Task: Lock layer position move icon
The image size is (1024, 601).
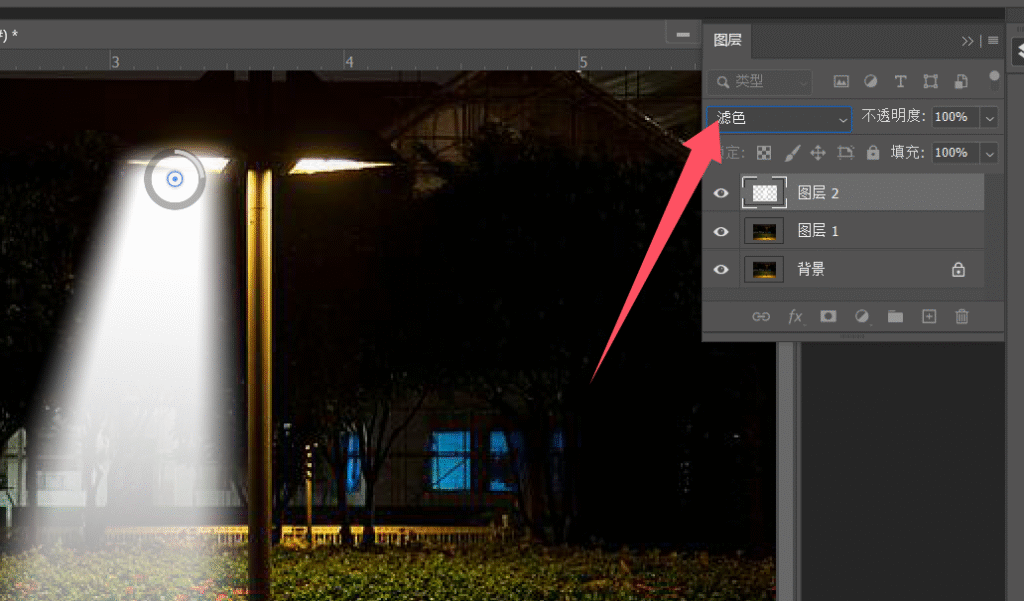Action: (818, 153)
